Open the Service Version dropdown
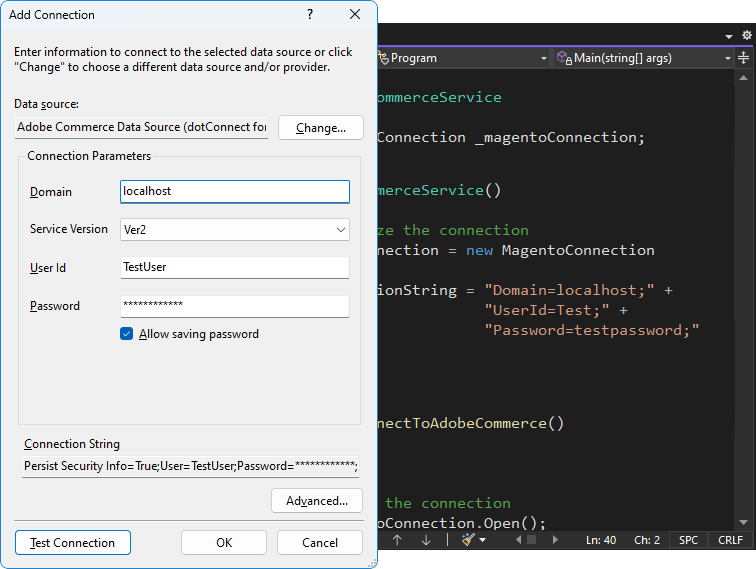Image resolution: width=756 pixels, height=569 pixels. 235,230
